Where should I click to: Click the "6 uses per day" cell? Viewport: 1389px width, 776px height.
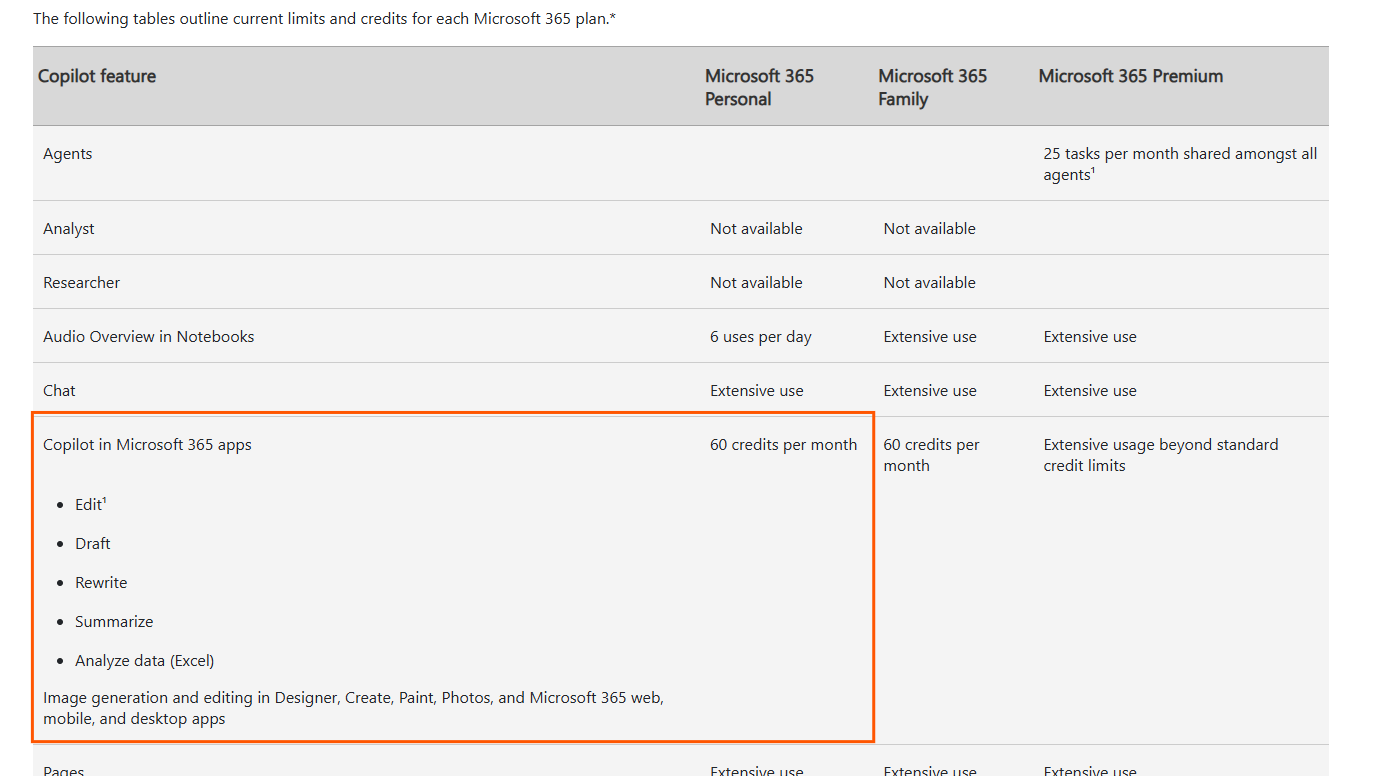761,337
